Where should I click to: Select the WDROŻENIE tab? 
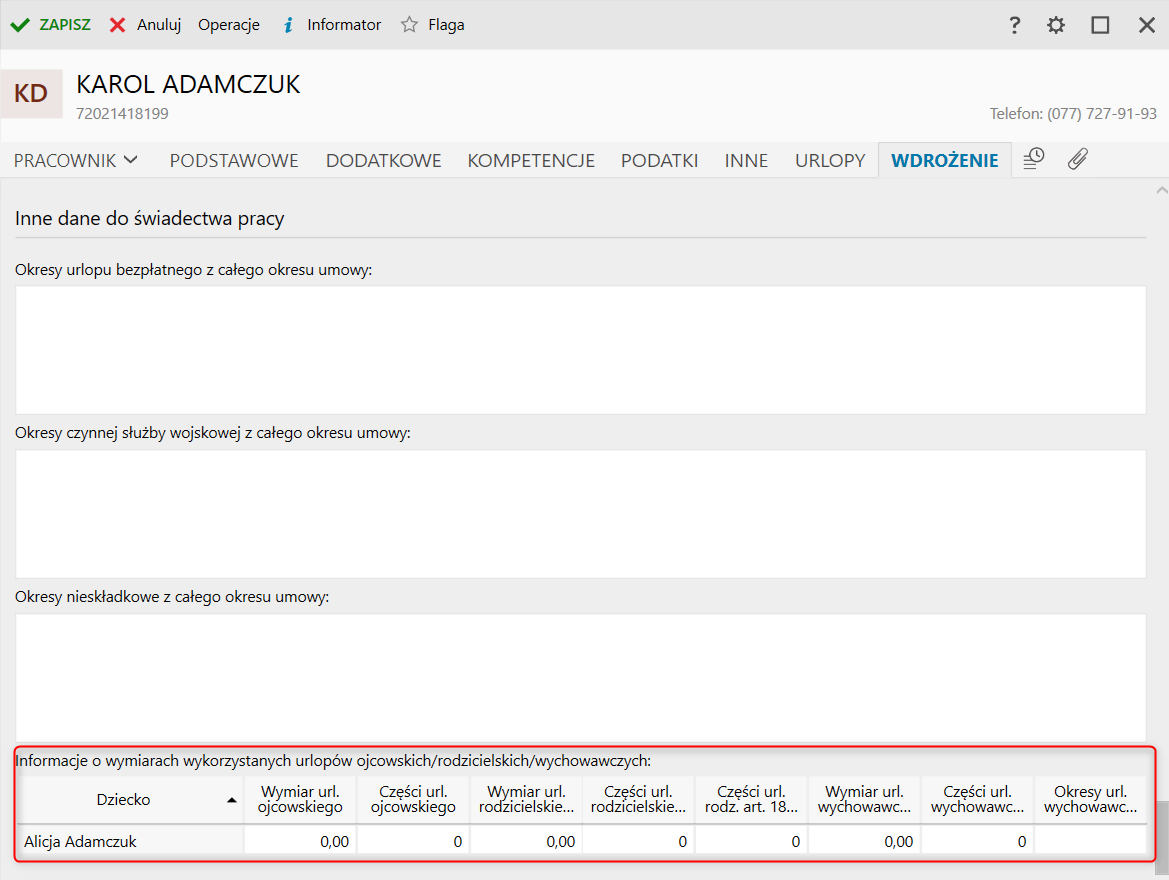(945, 160)
